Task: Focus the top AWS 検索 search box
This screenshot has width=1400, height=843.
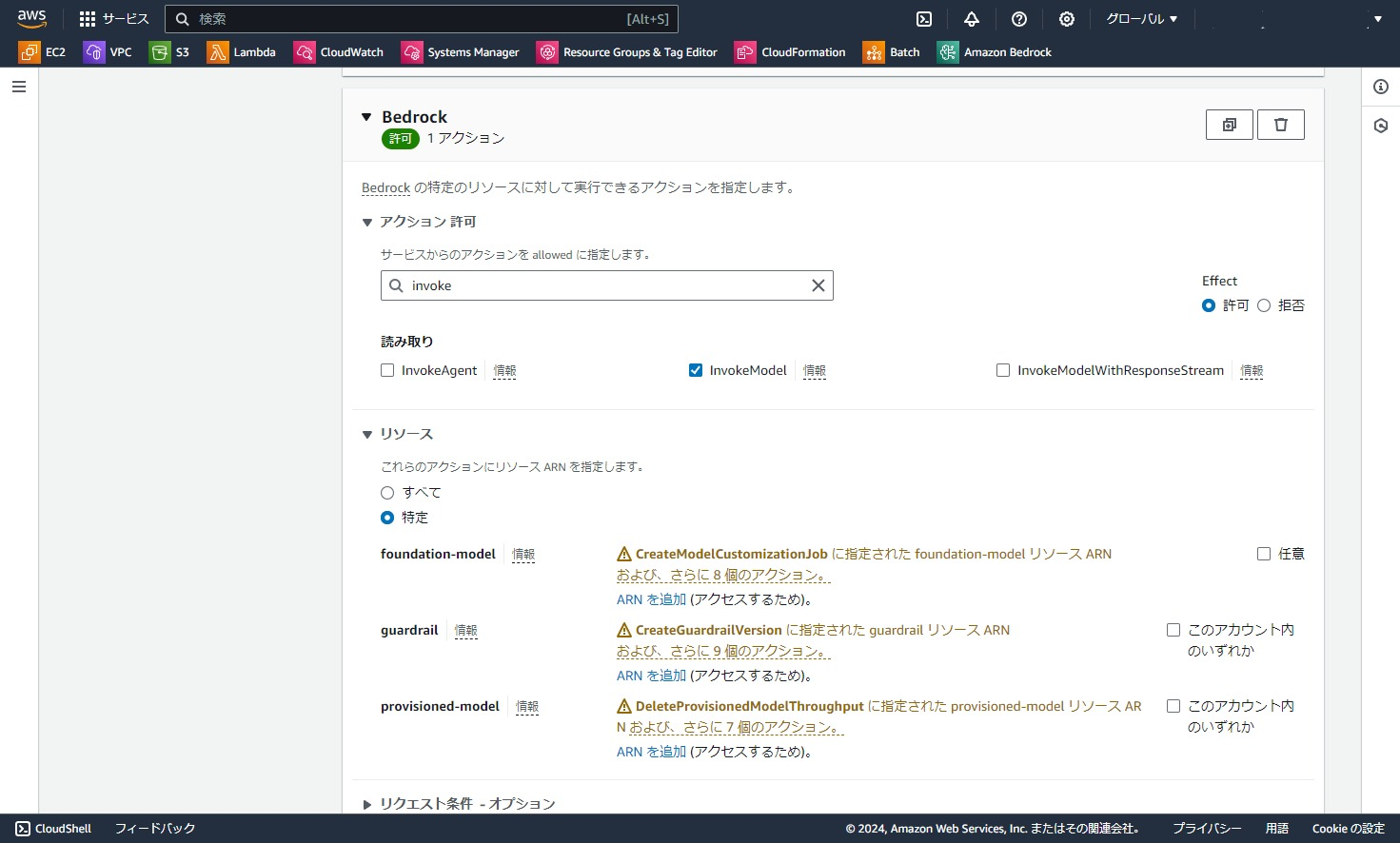Action: coord(422,19)
